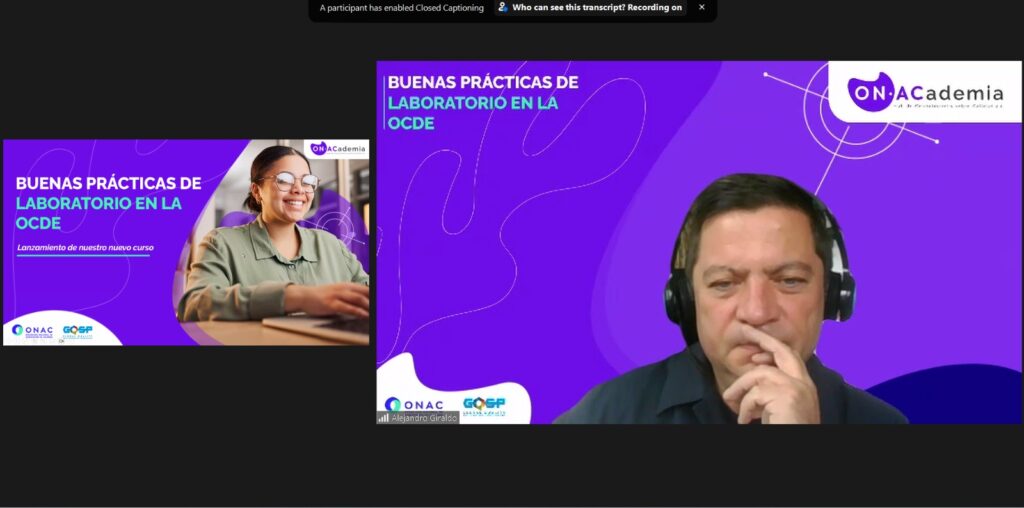The width and height of the screenshot is (1024, 508).
Task: Click the title text in speaker's background
Action: click(482, 101)
